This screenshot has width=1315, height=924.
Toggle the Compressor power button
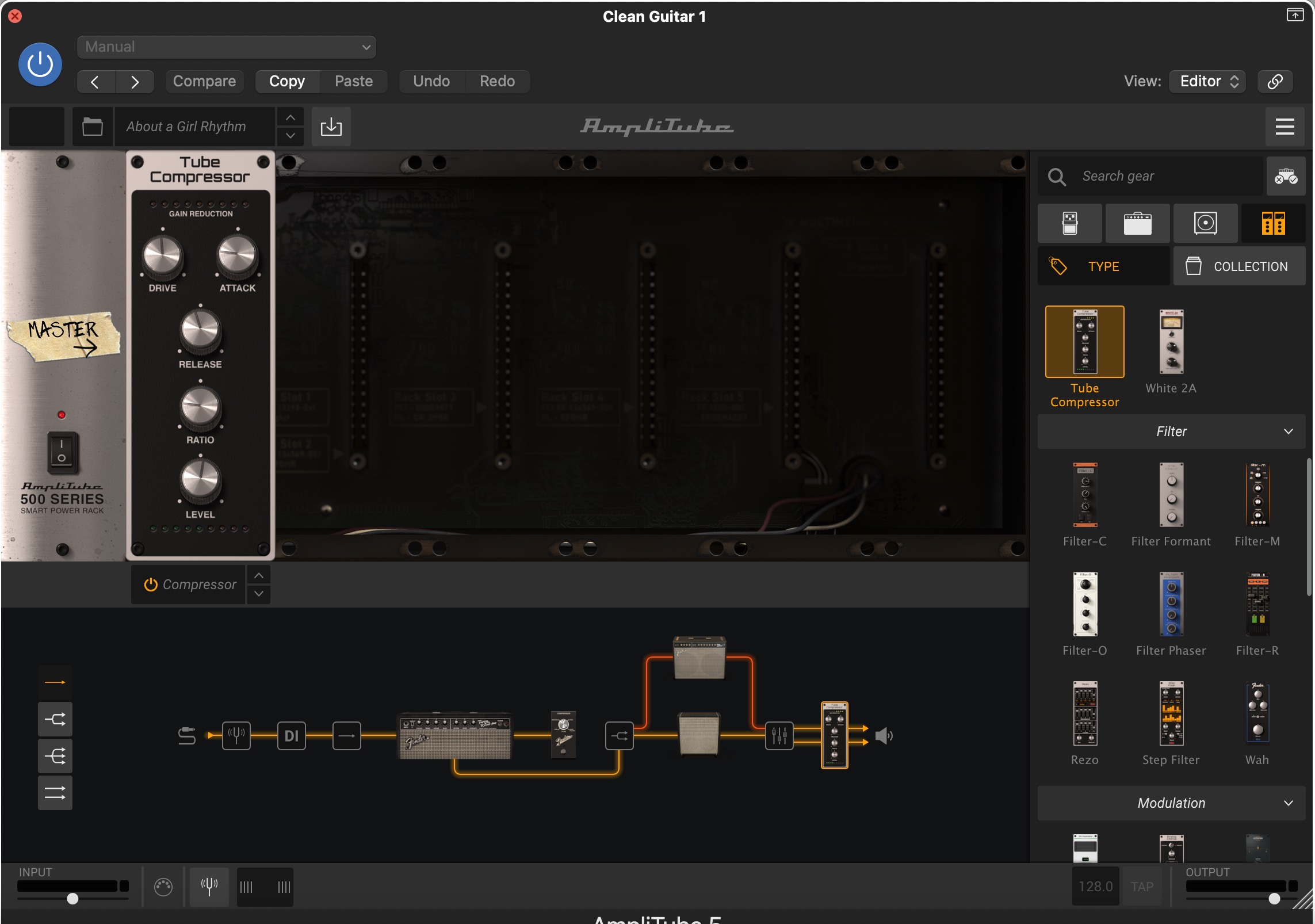click(x=151, y=585)
